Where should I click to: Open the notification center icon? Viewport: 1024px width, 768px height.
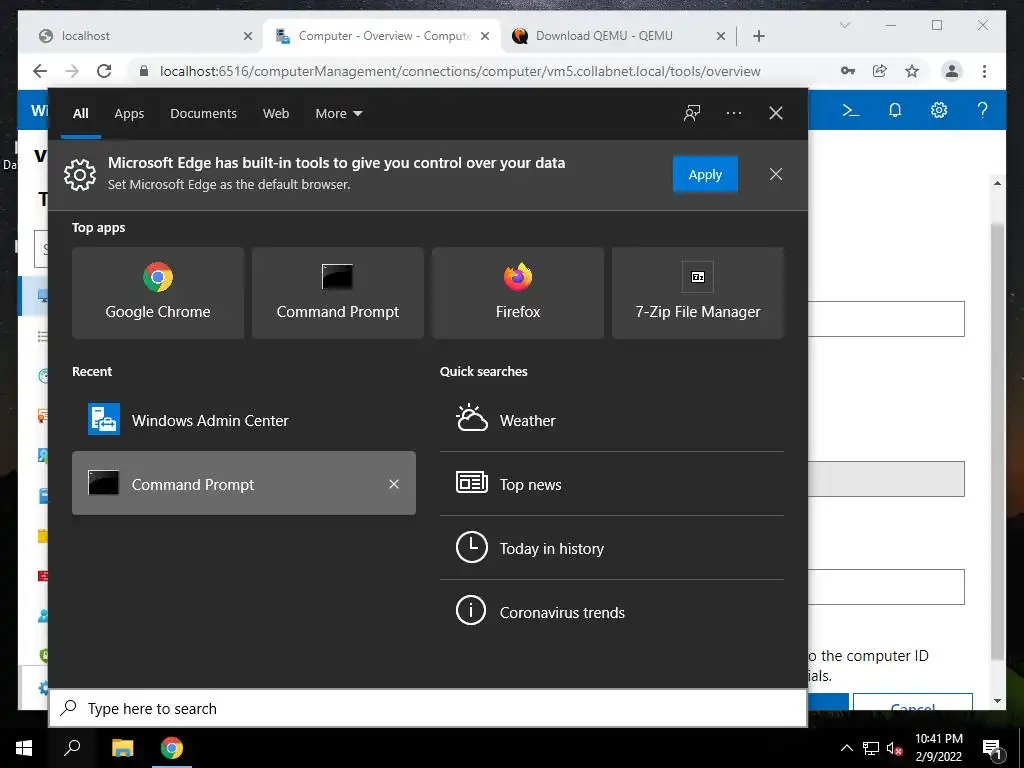pos(992,748)
